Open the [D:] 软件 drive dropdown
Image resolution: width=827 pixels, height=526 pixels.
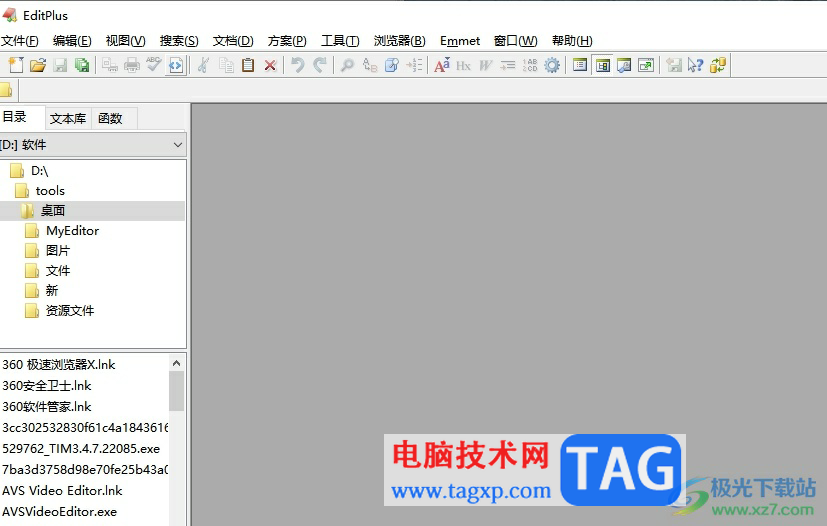(x=92, y=145)
